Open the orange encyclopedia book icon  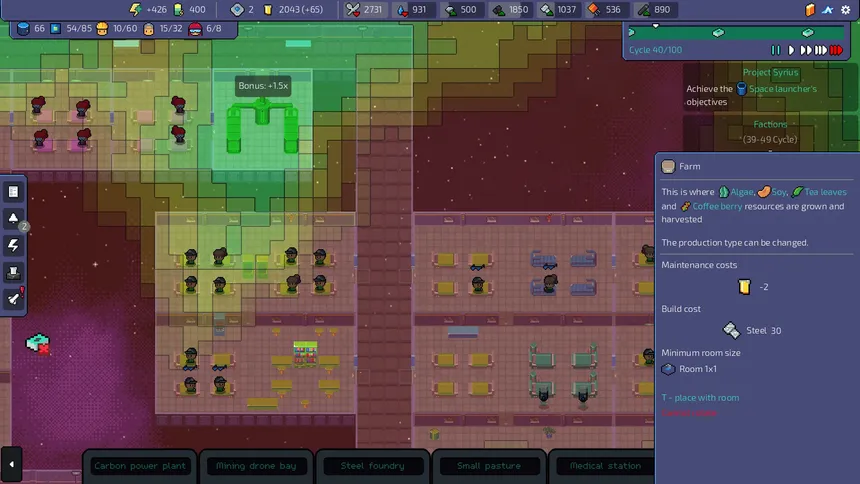coord(811,9)
